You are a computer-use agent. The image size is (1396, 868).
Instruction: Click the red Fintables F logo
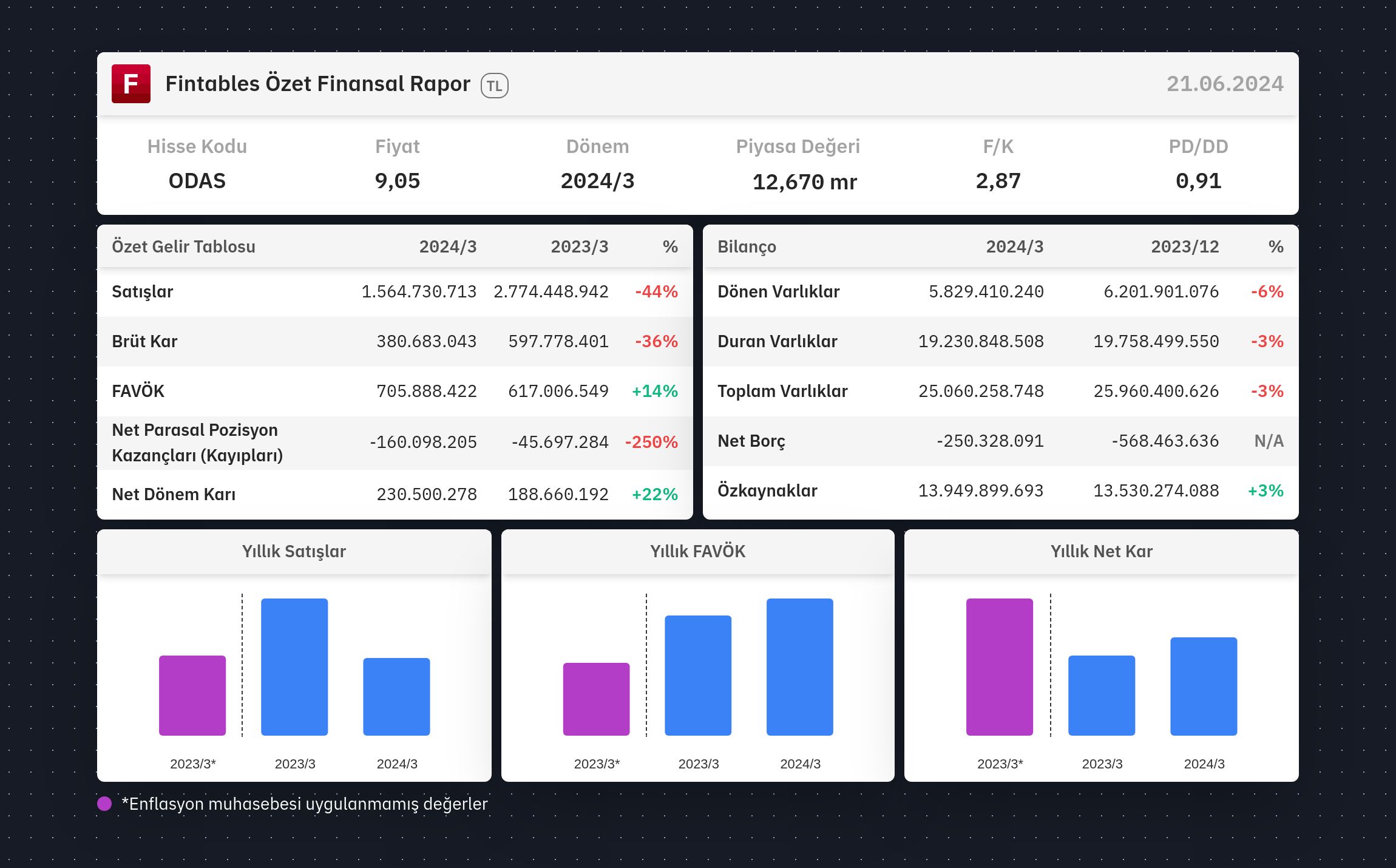click(x=131, y=84)
